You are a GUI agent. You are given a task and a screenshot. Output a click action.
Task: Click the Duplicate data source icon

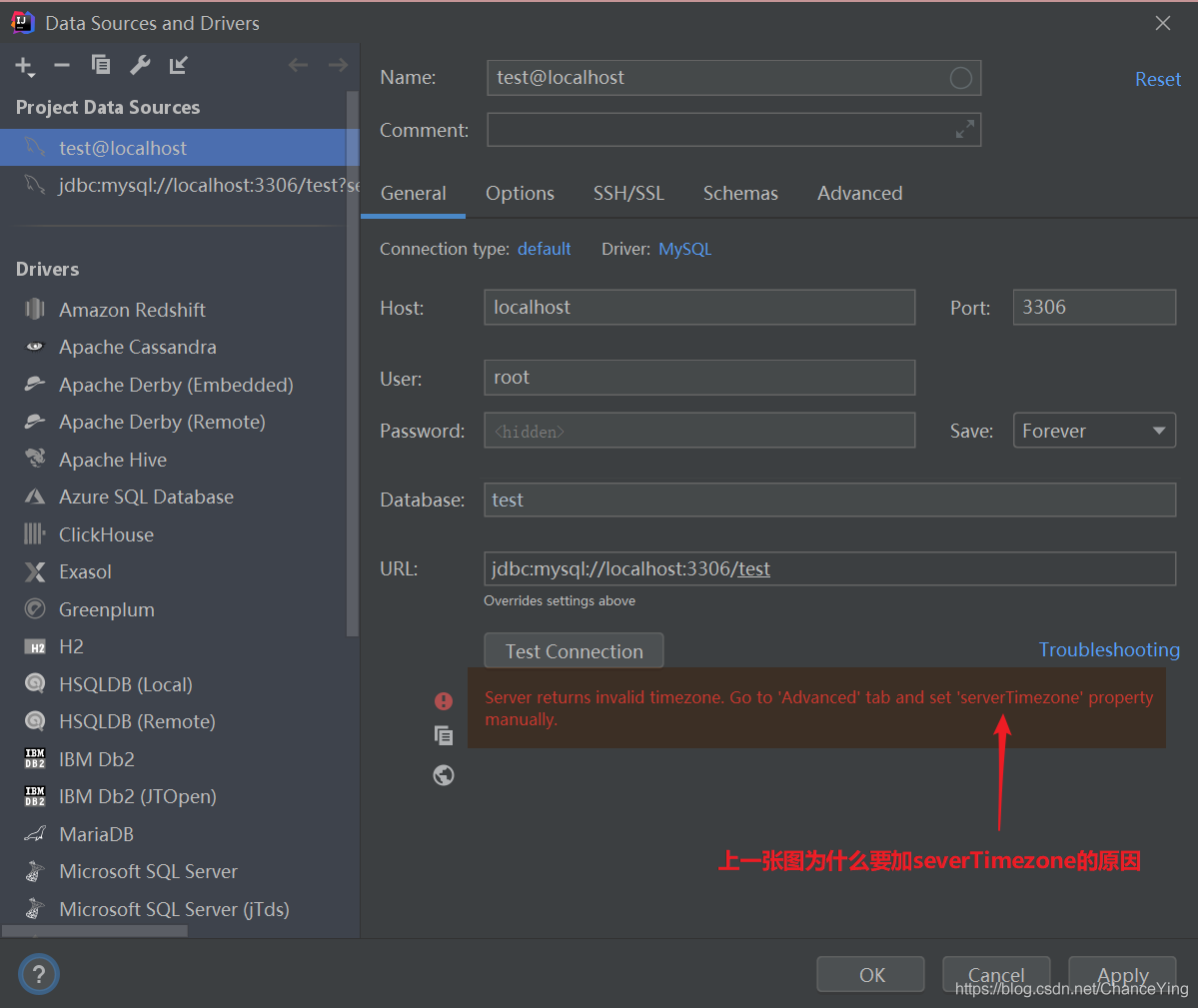(101, 66)
